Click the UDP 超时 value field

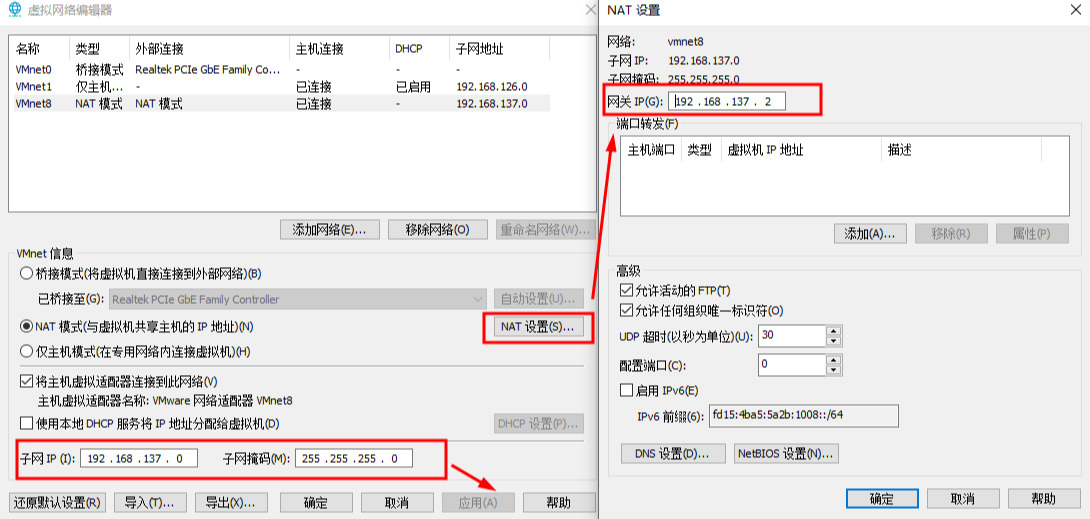(x=792, y=336)
